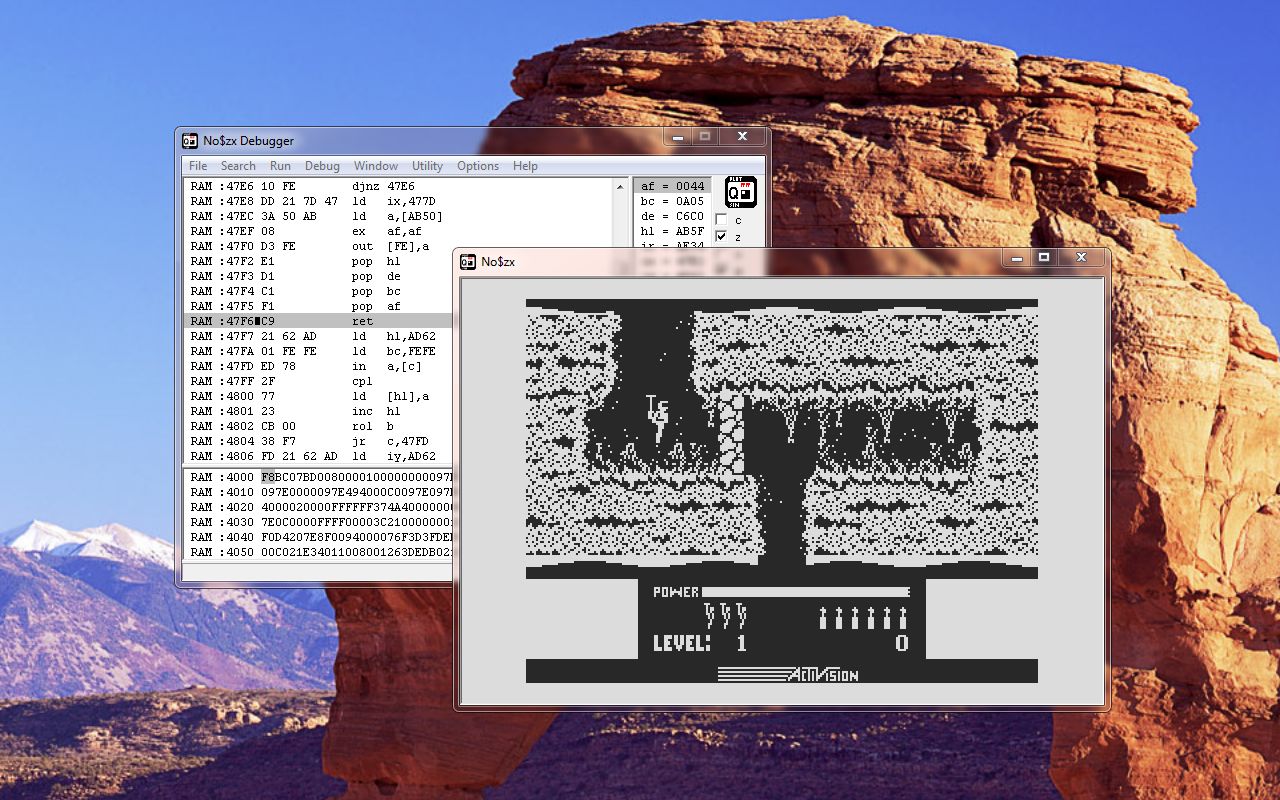Open the Help menu
Screen dimensions: 1280x800
pyautogui.click(x=525, y=166)
